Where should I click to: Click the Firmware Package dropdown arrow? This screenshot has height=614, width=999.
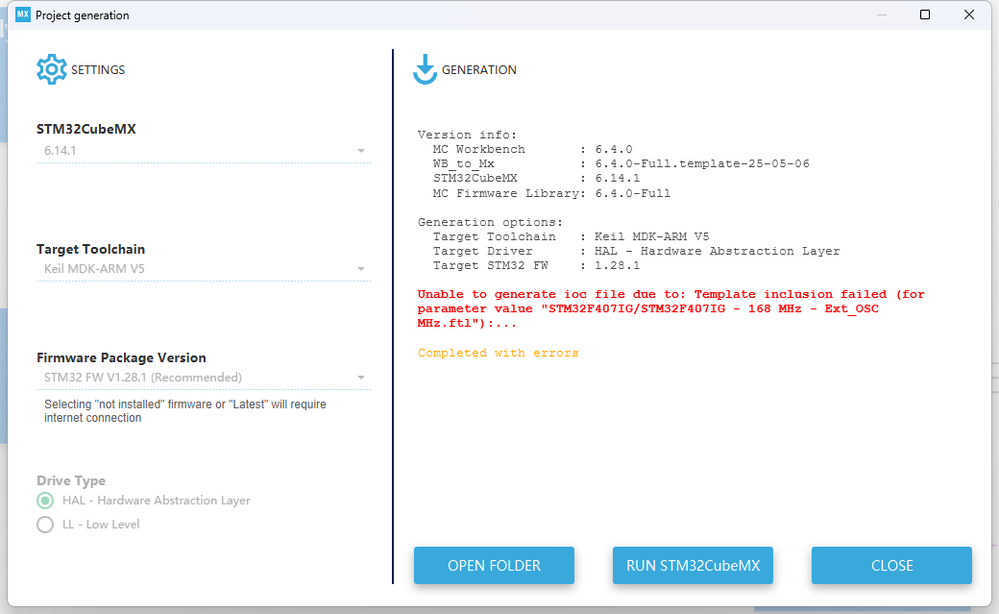click(x=361, y=378)
